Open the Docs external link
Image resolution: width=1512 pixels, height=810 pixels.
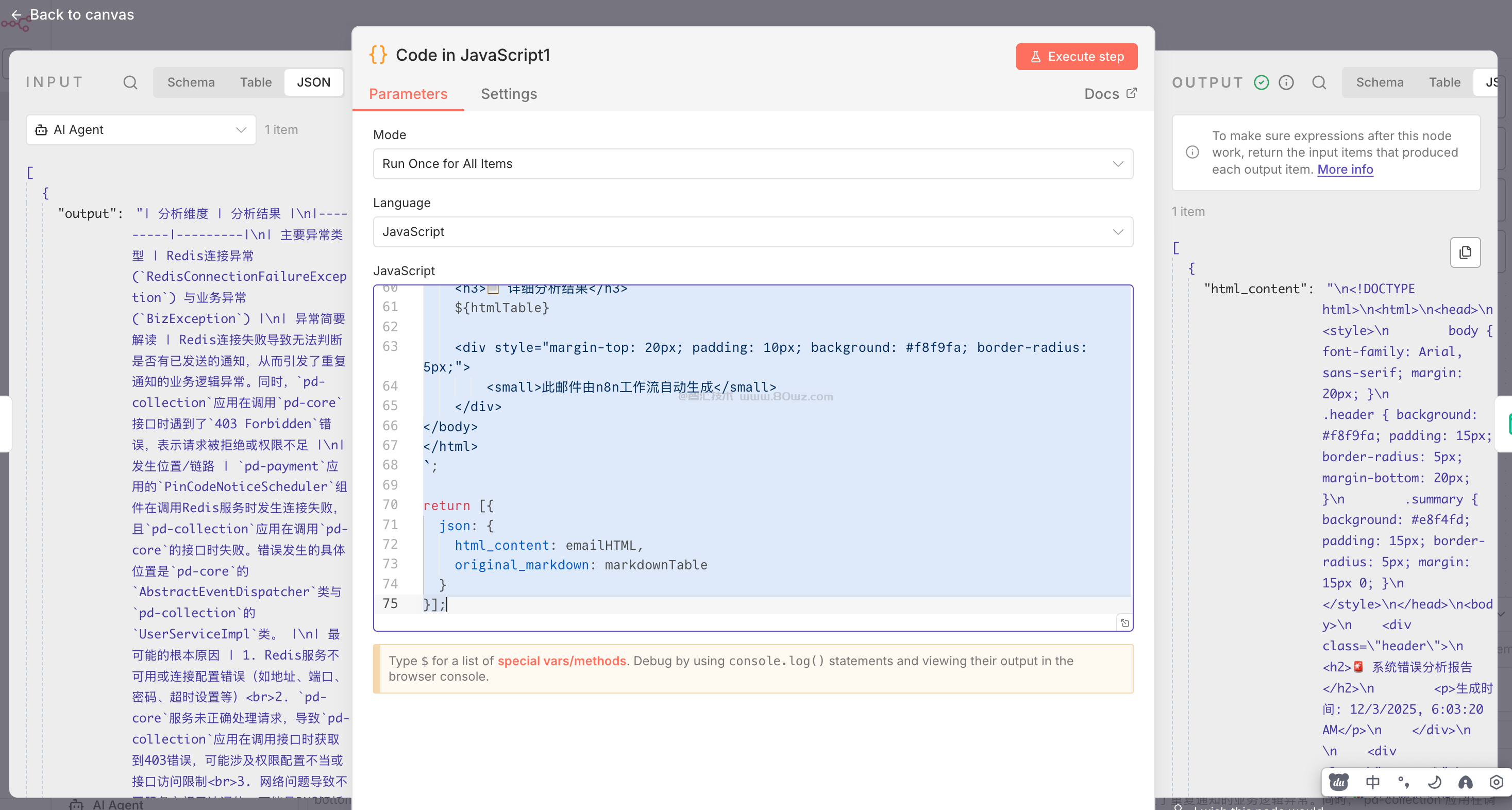coord(1110,94)
